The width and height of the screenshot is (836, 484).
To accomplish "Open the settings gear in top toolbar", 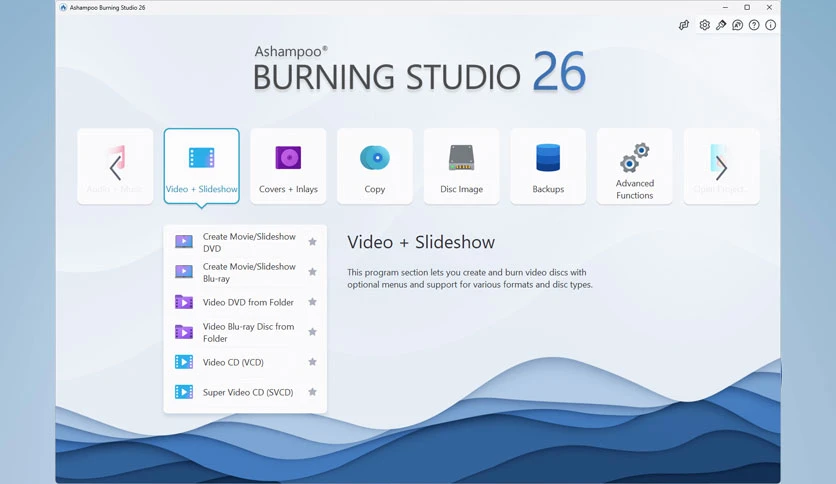I will click(x=704, y=25).
